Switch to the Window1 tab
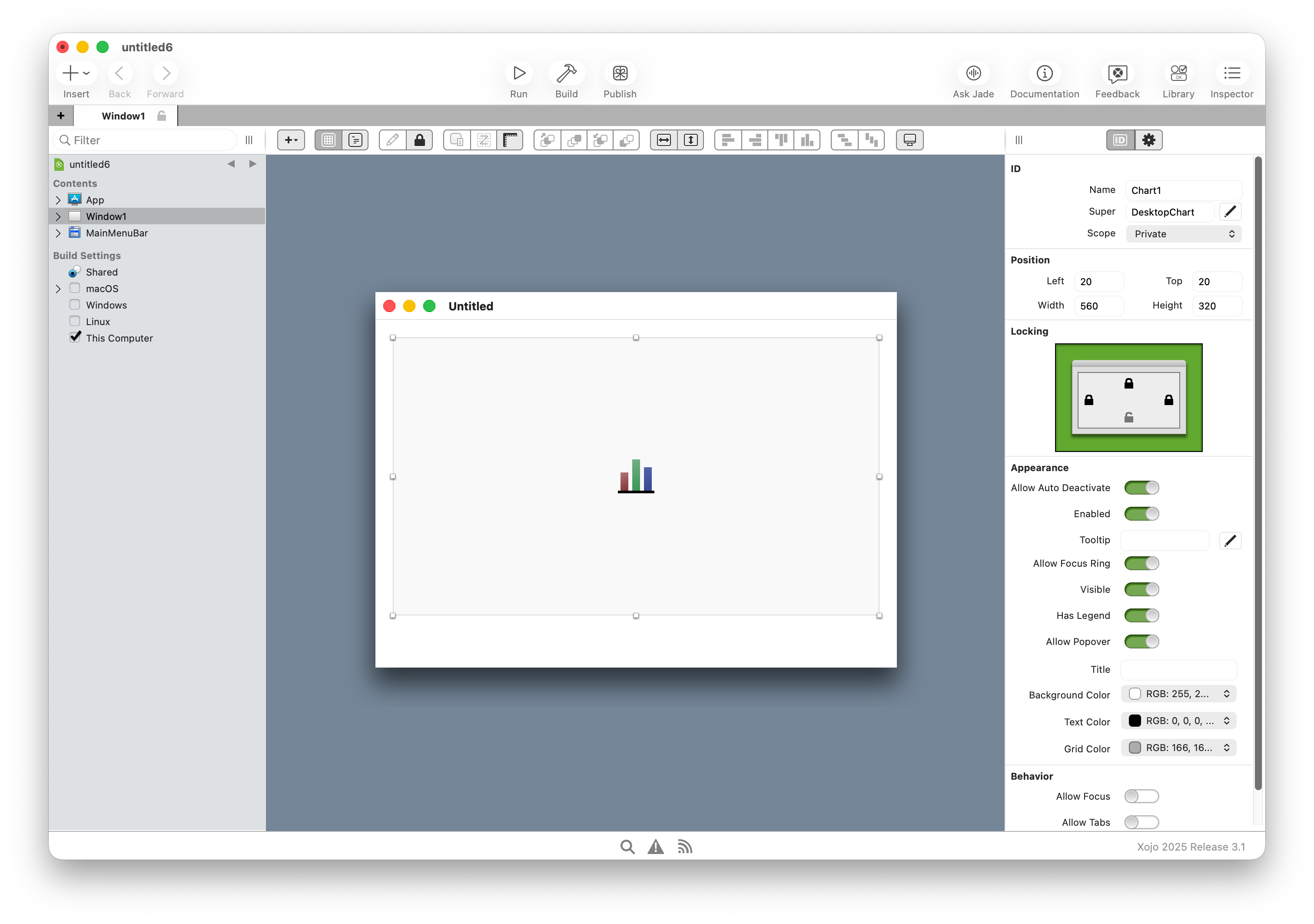Screen dimensions: 1314x924 point(123,116)
